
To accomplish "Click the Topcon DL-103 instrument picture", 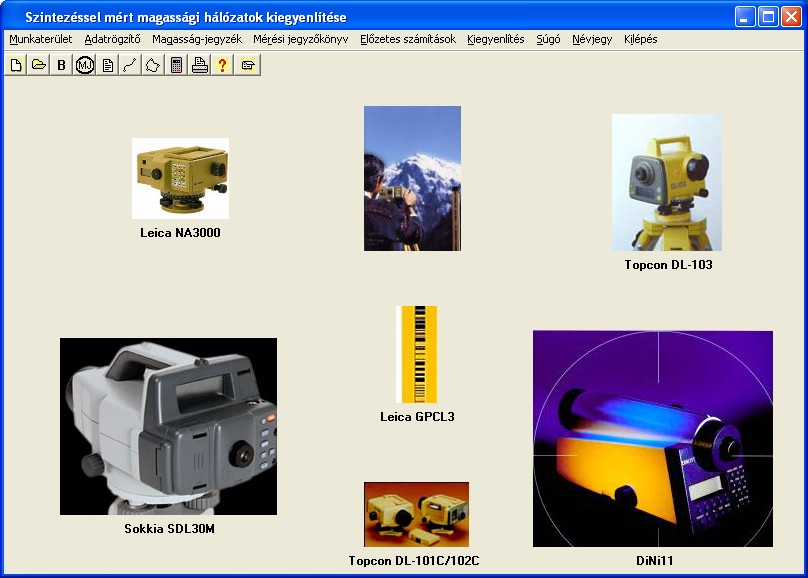I will coord(667,182).
